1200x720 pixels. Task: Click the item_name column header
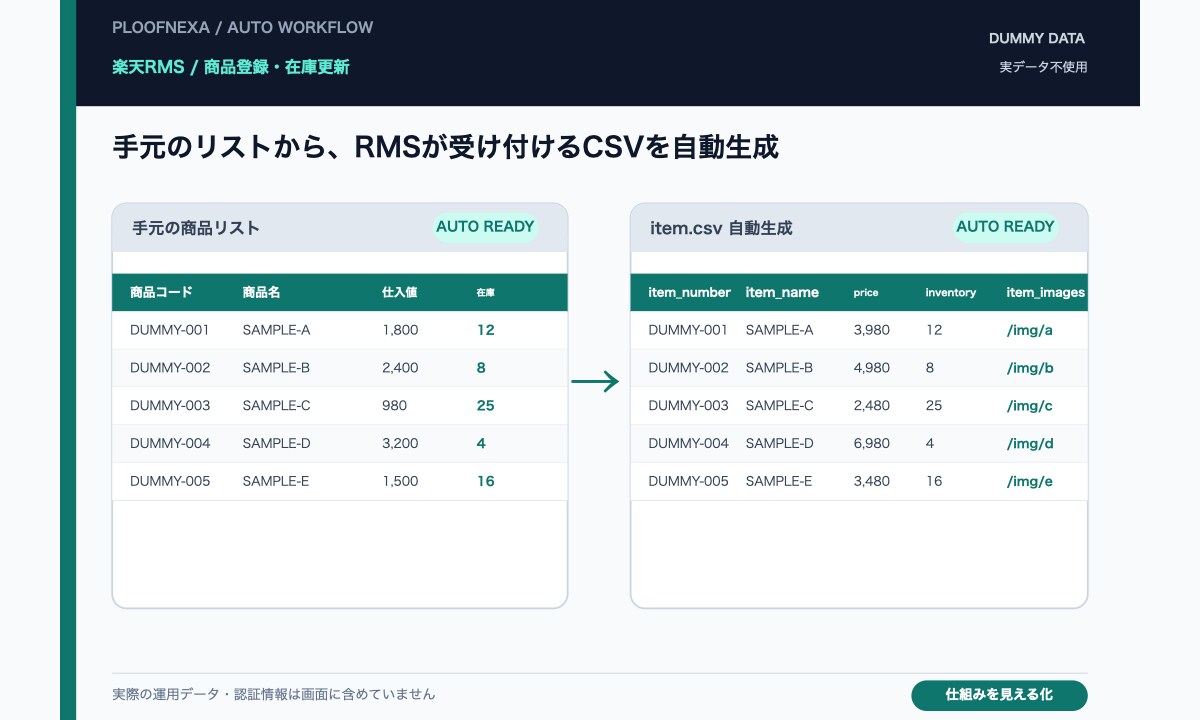pos(782,293)
